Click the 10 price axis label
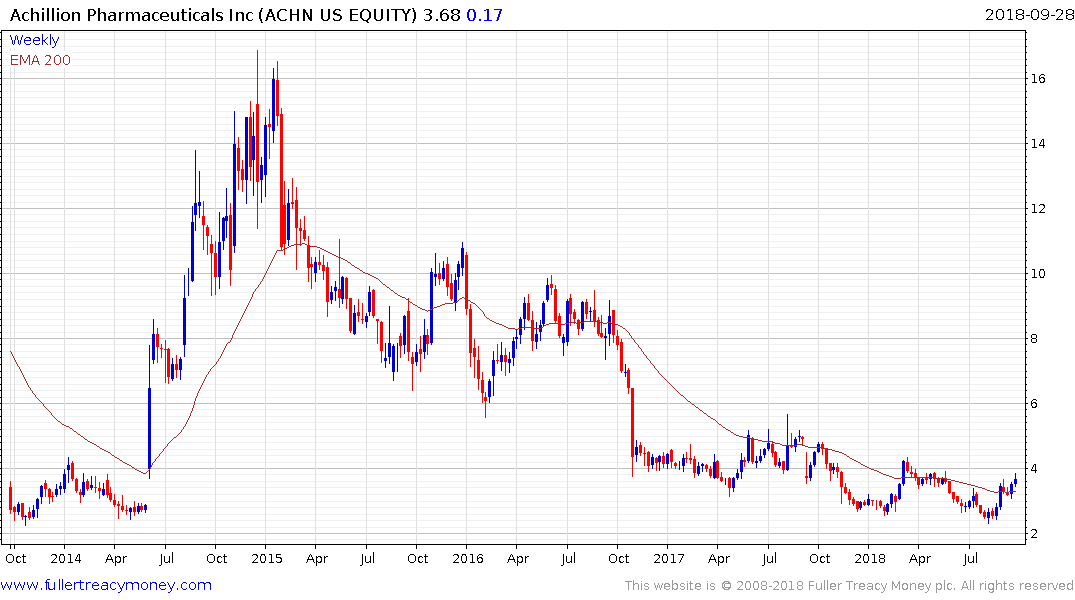This screenshot has height=600, width=1075. click(1038, 274)
